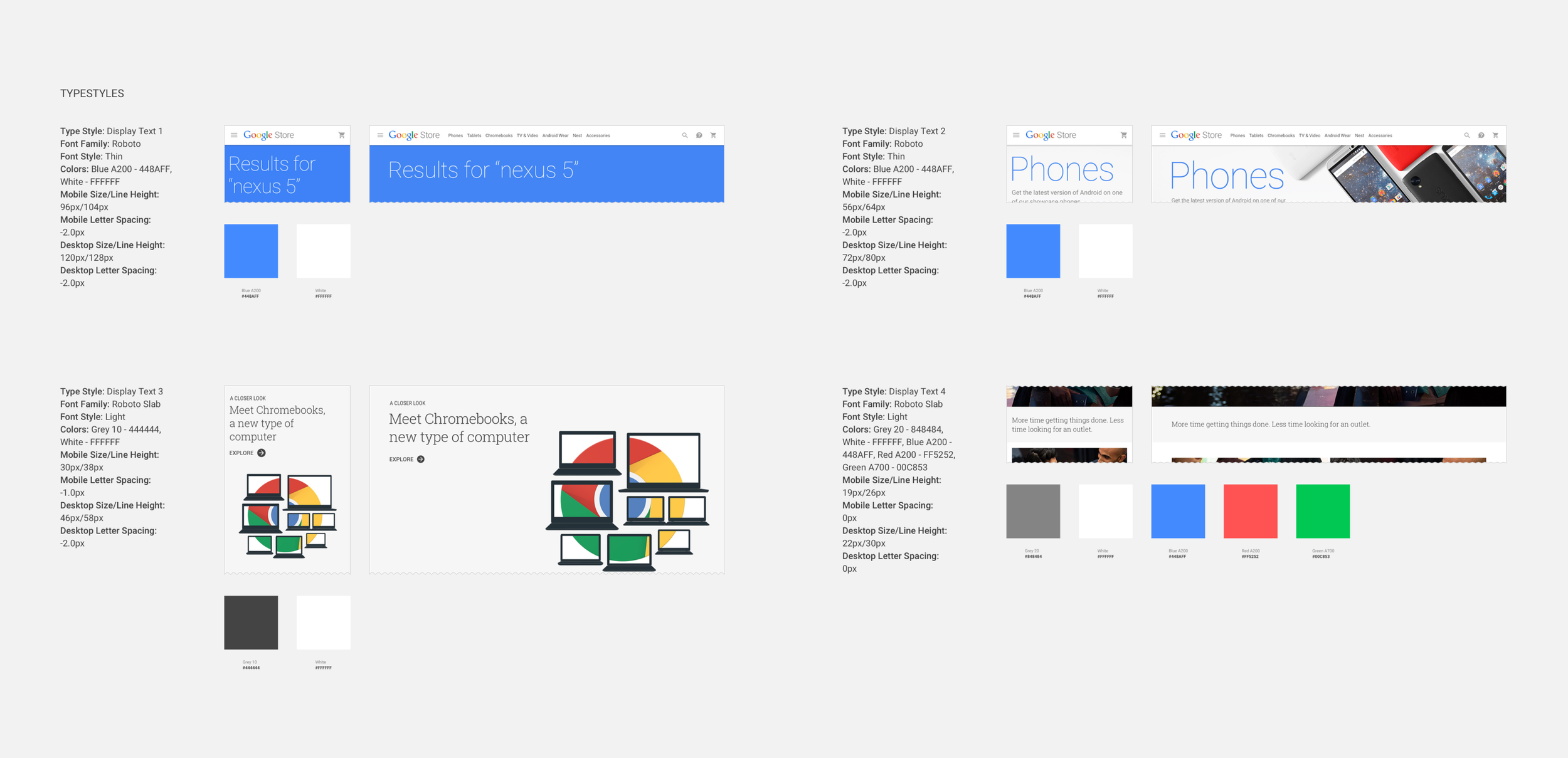
Task: Click help icon in desktop Phones mockup header
Action: coord(1481,135)
